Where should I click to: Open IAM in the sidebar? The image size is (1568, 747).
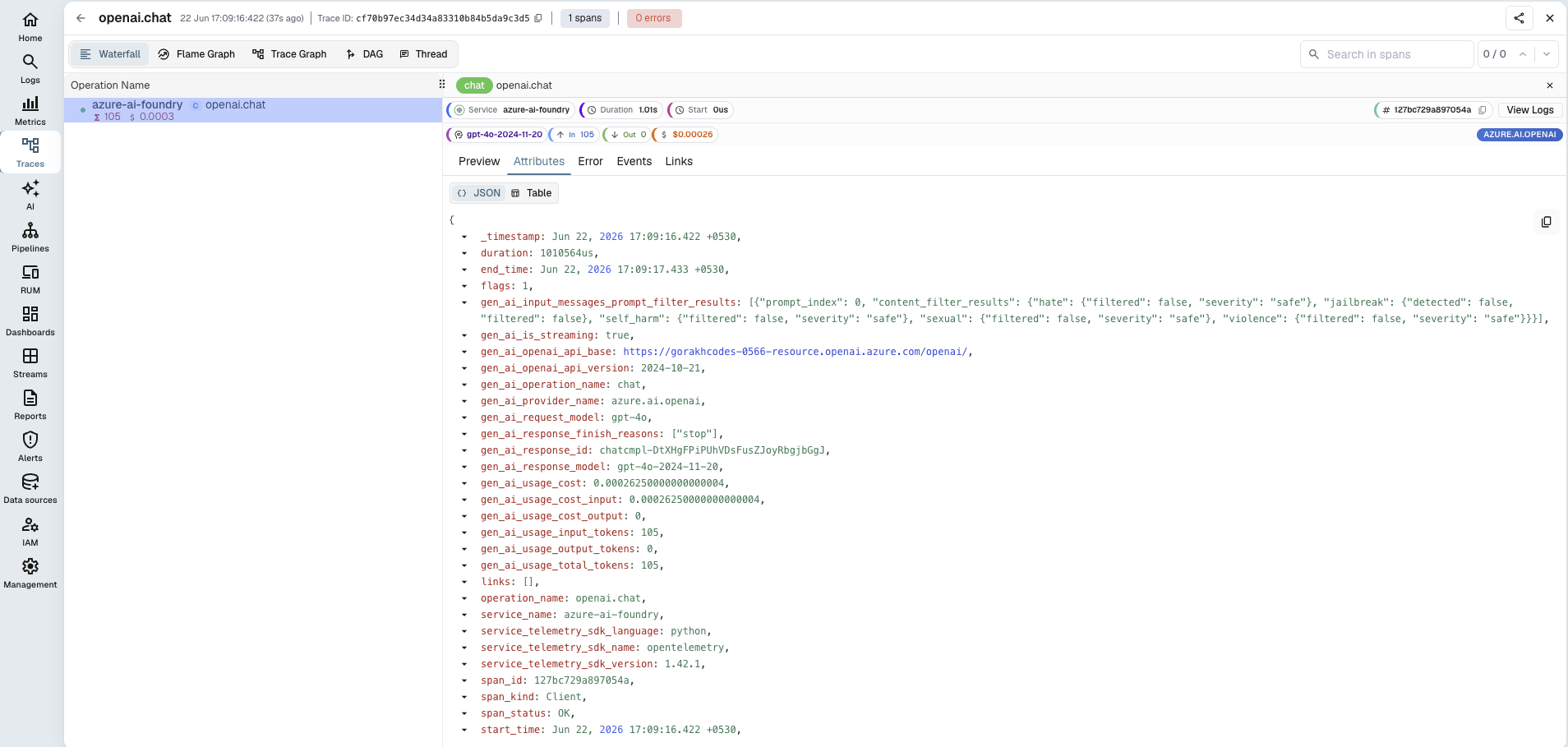click(30, 531)
